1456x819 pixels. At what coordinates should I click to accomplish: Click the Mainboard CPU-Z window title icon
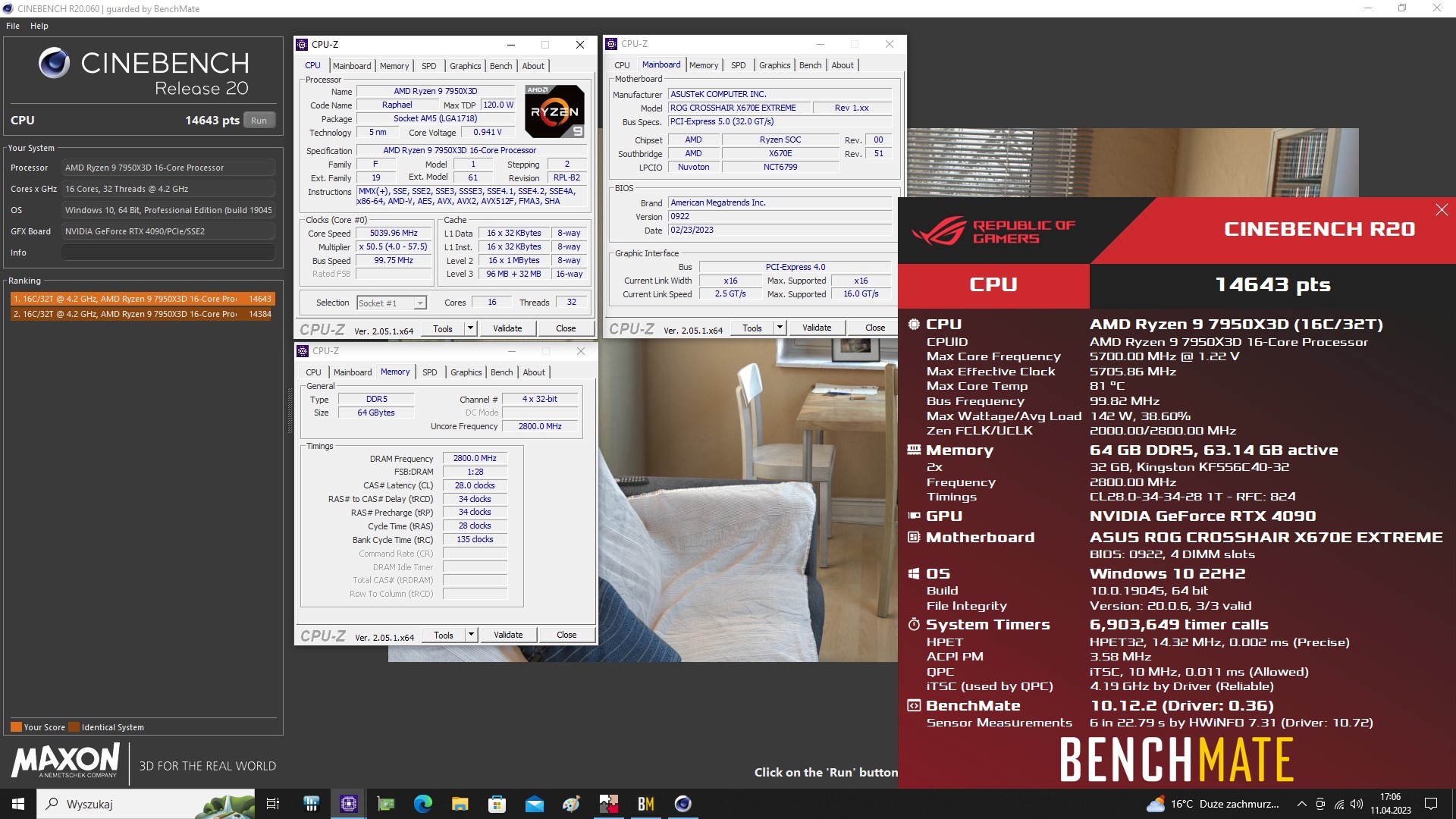pos(611,44)
